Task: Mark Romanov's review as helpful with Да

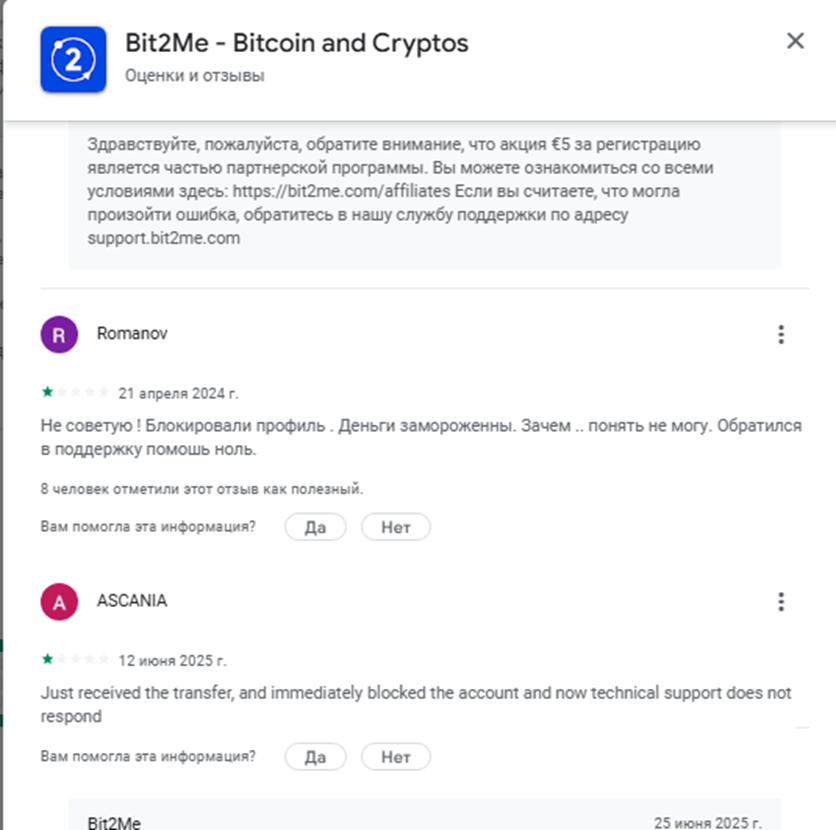Action: pos(315,527)
